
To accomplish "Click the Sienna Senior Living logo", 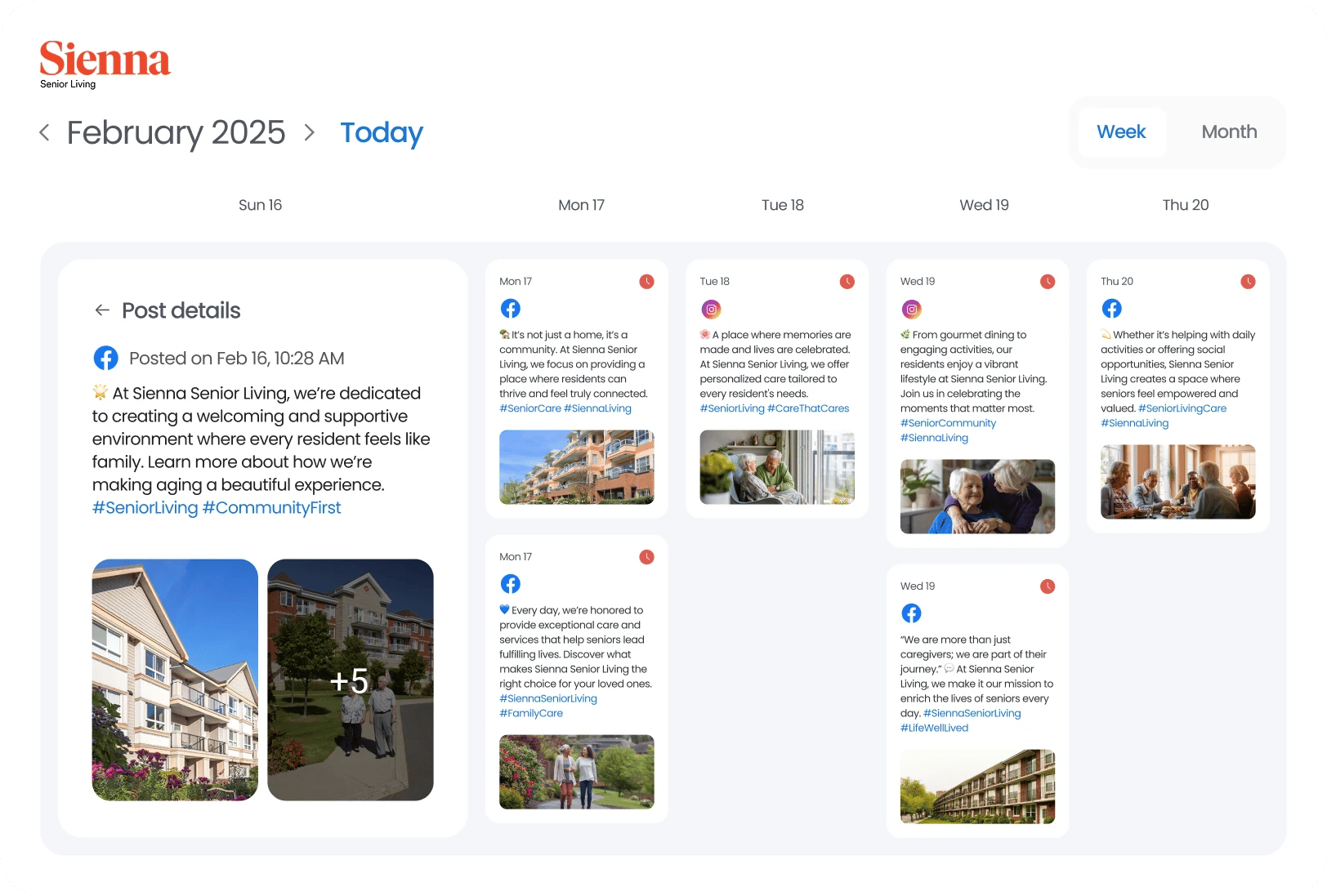I will tap(105, 61).
